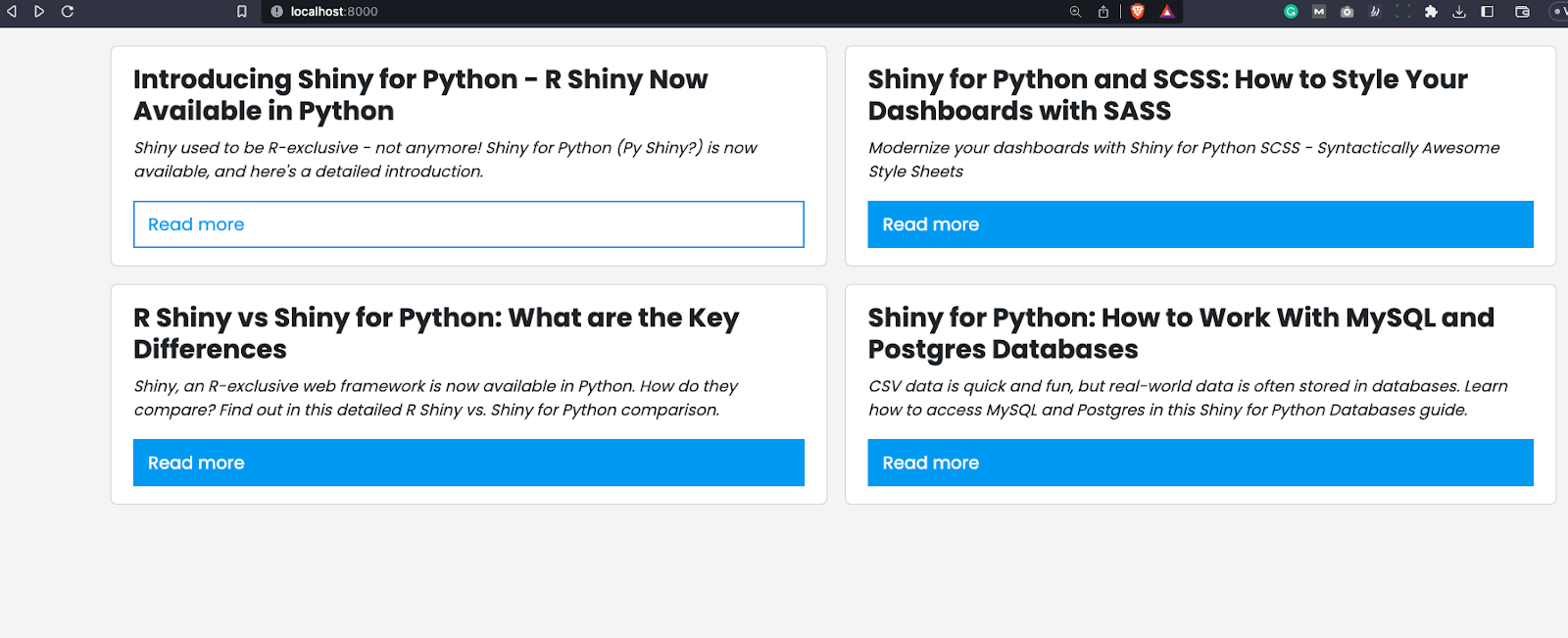The width and height of the screenshot is (1568, 638).
Task: Click Read more under Introducing Shiny for Python
Action: [x=468, y=224]
